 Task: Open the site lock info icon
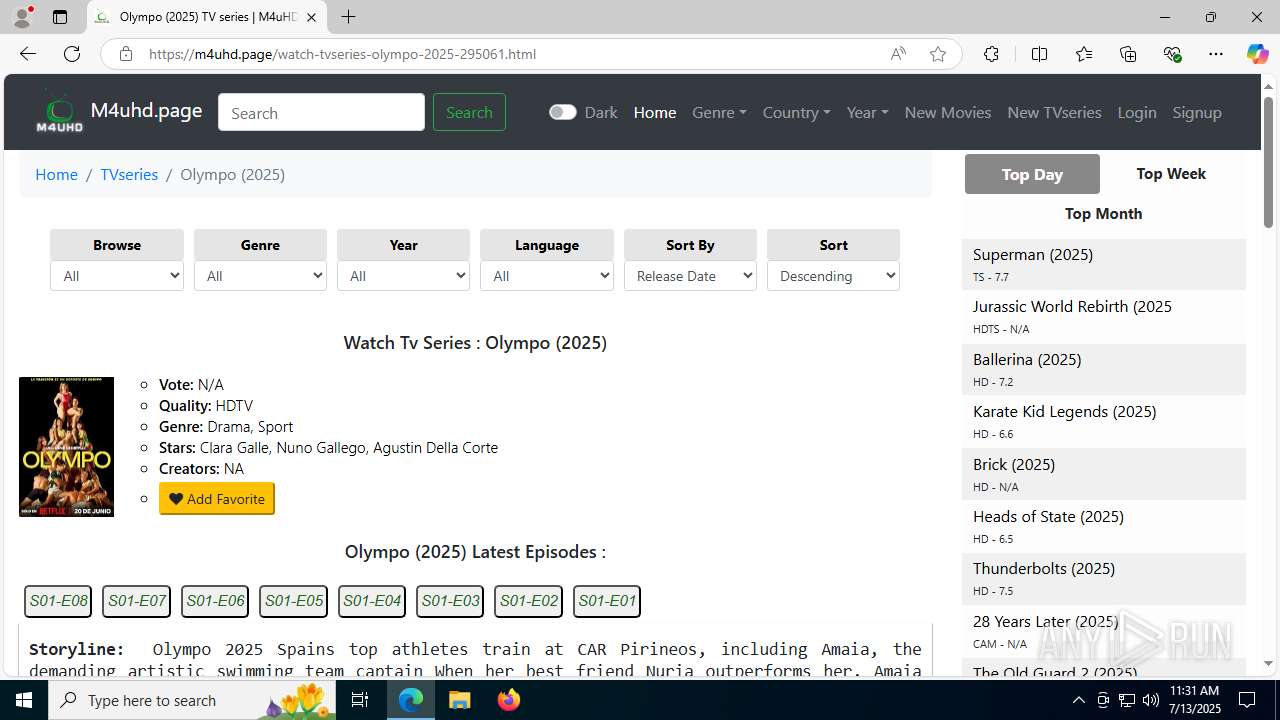click(126, 54)
